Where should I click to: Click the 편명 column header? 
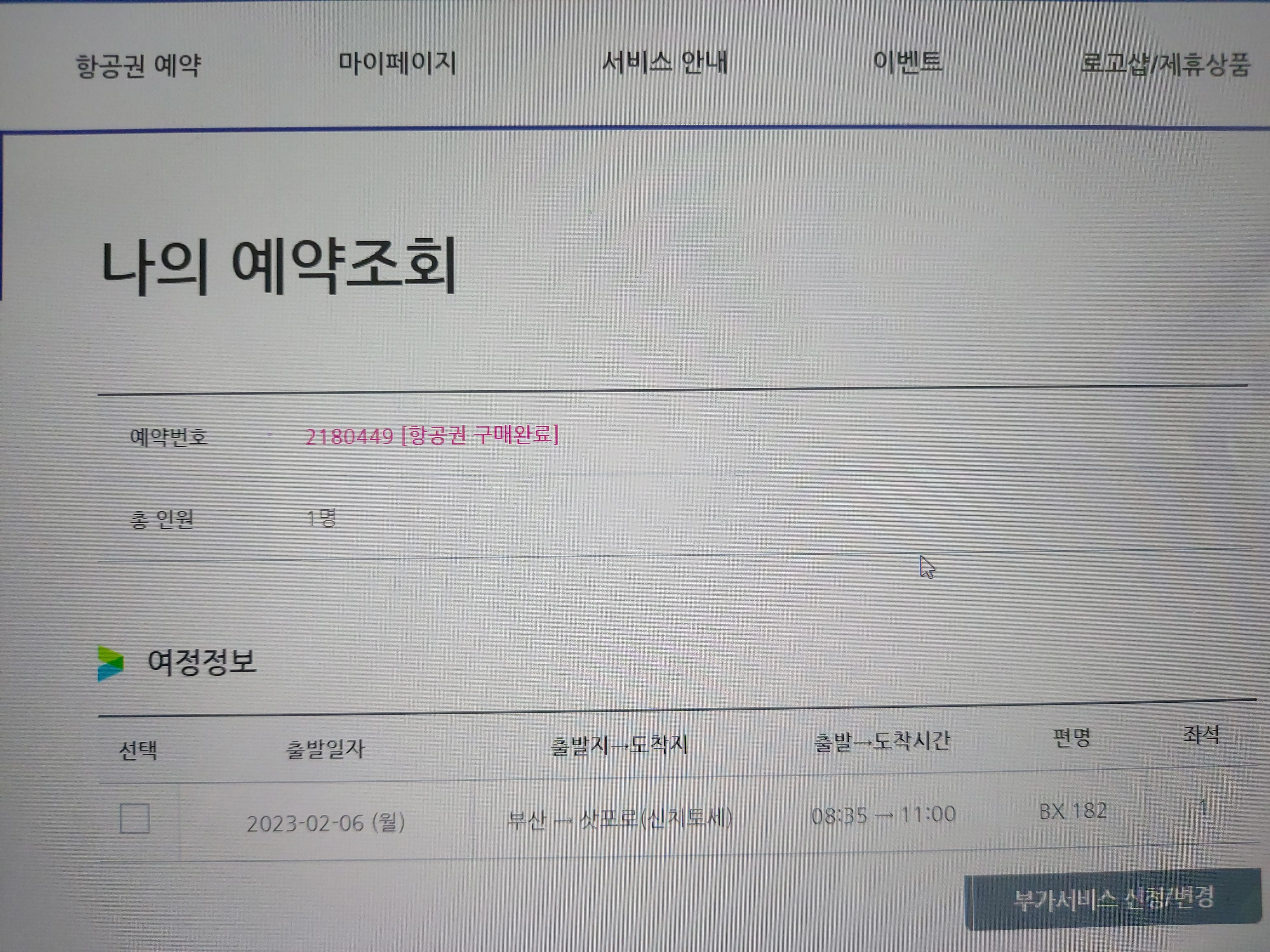pos(1071,737)
